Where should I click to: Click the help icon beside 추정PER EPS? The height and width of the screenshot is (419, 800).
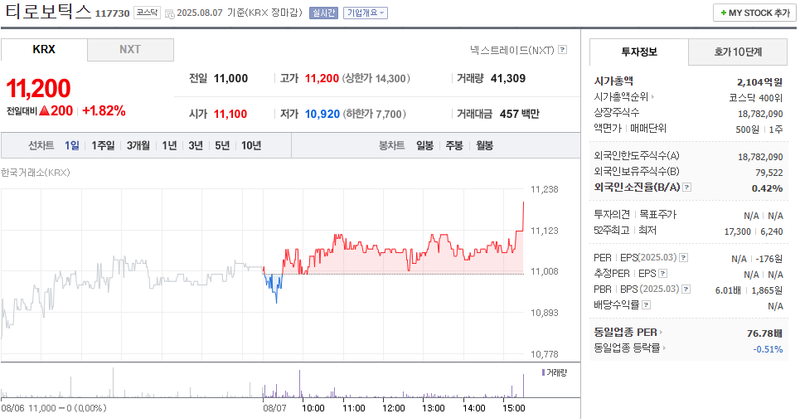coord(663,274)
